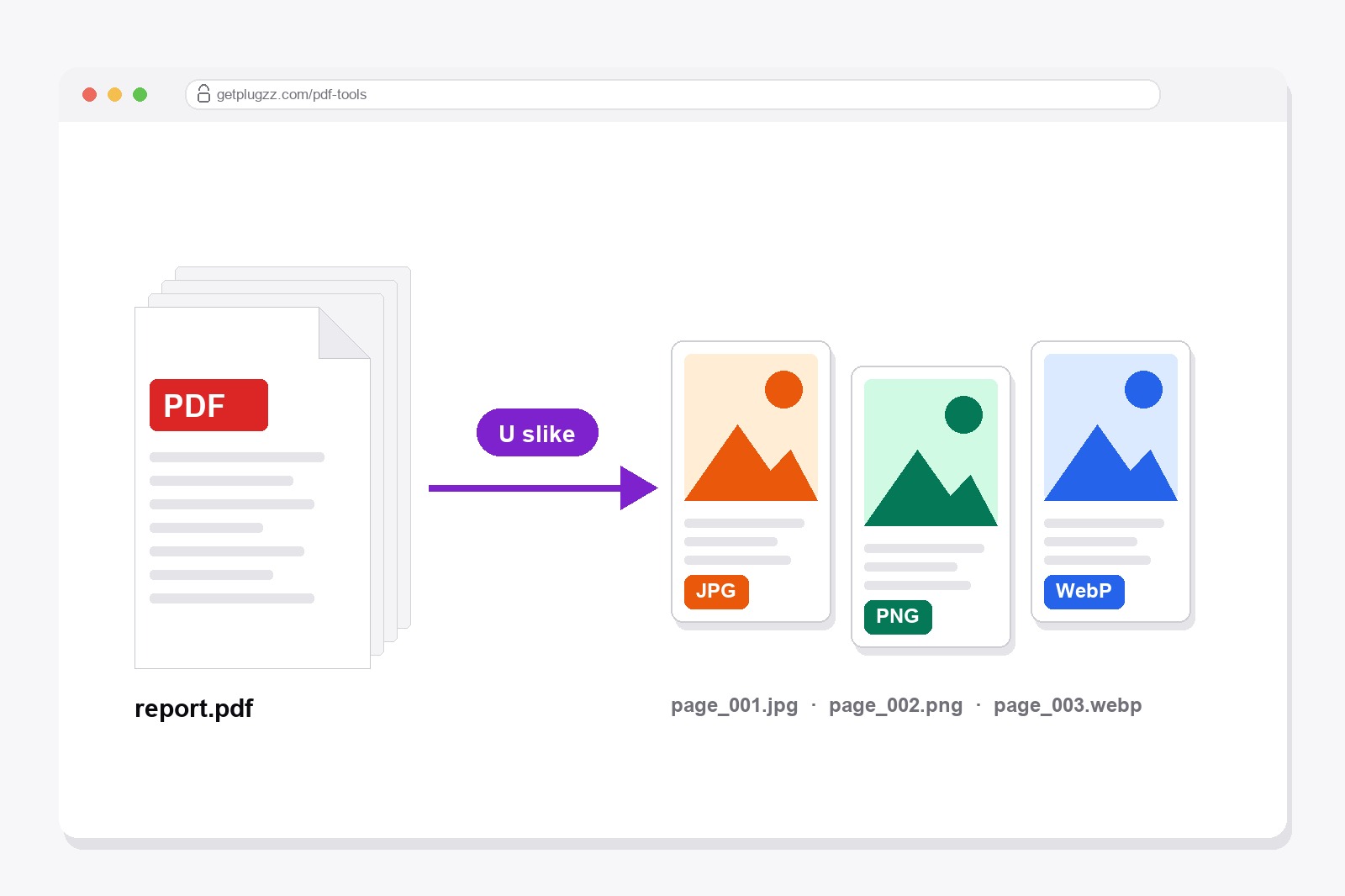Select the page_002.png file name

[x=896, y=705]
